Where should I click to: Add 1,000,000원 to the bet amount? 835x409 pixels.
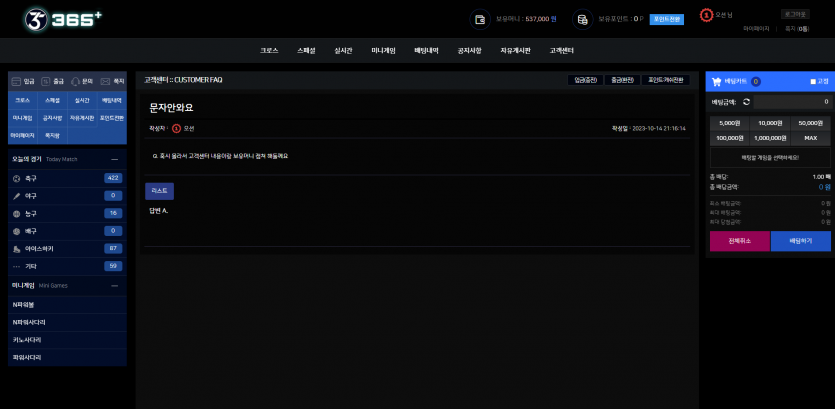[x=770, y=138]
